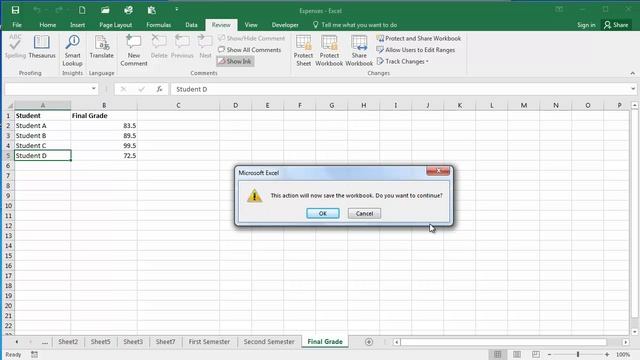
Task: Click the sheet tabs ellipsis for more sheets
Action: [45, 342]
